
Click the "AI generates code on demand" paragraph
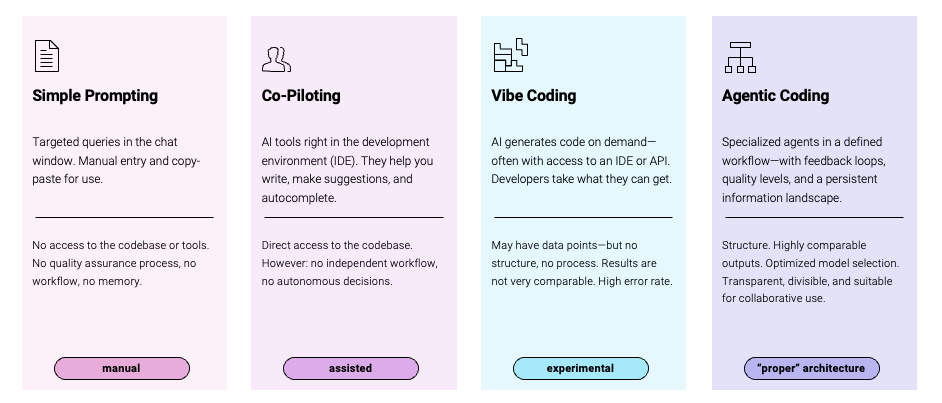coord(582,160)
